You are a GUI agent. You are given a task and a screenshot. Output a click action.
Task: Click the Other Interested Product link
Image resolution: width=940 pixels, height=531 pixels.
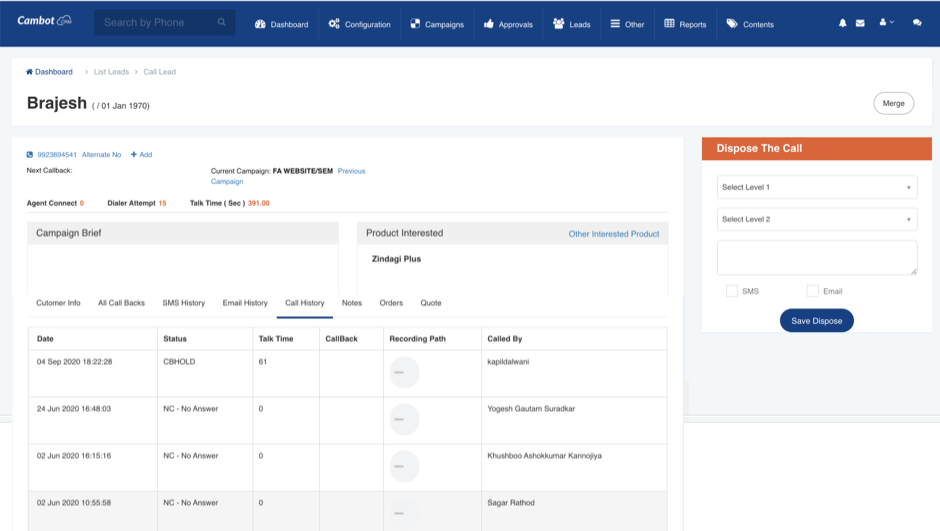[614, 234]
